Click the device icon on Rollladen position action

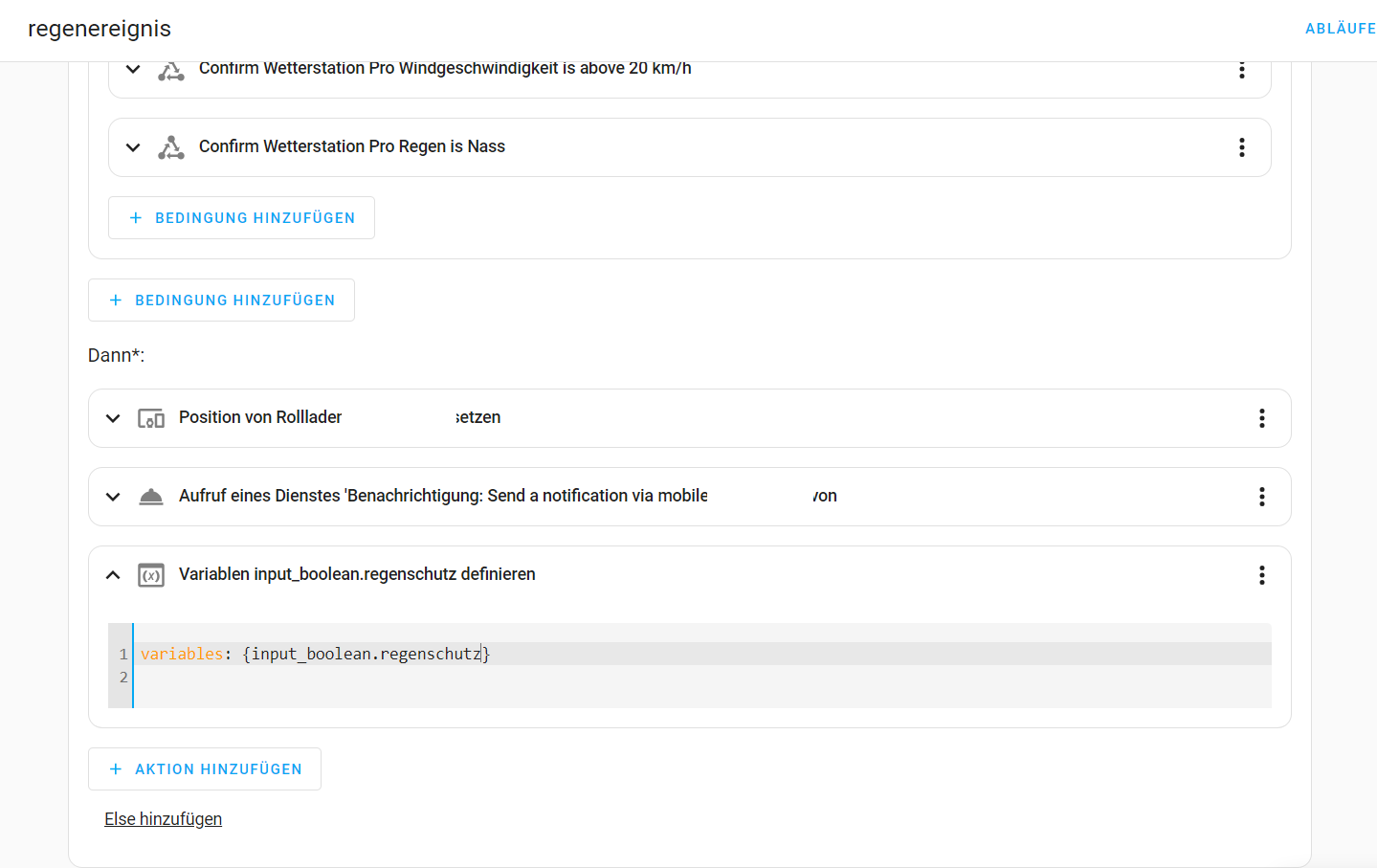pyautogui.click(x=150, y=418)
